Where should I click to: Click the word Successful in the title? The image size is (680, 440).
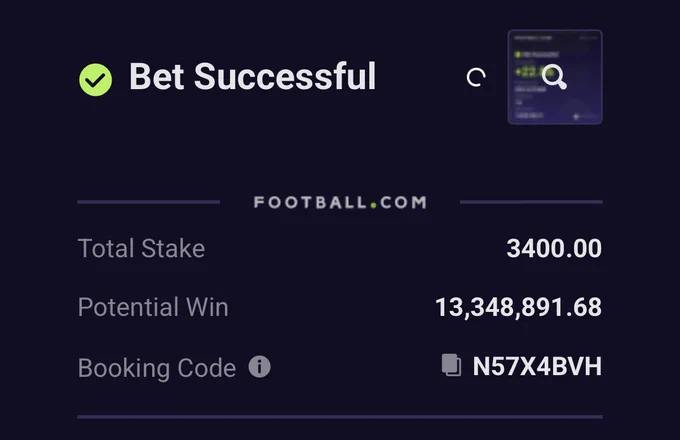[285, 77]
